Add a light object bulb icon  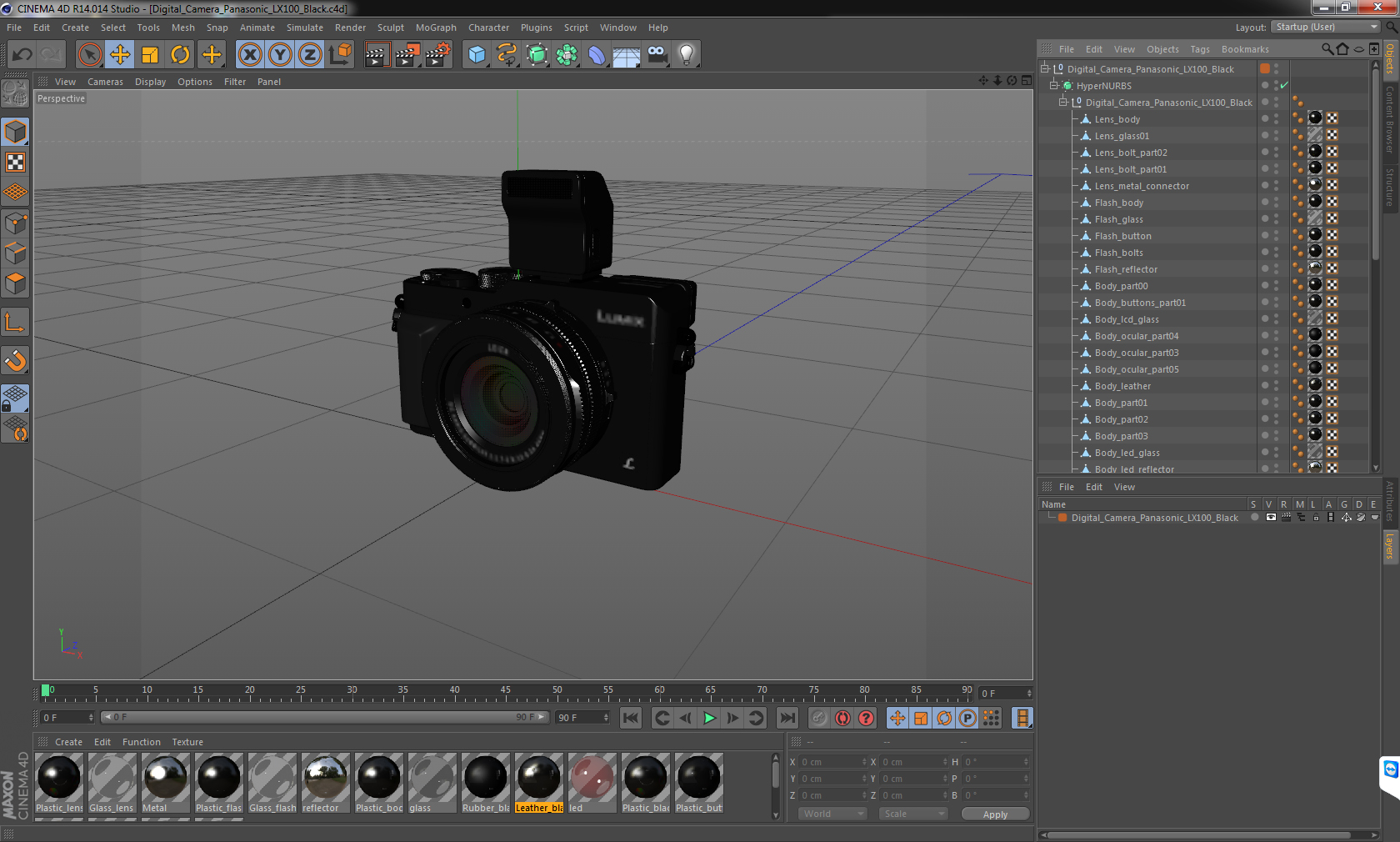pyautogui.click(x=687, y=55)
